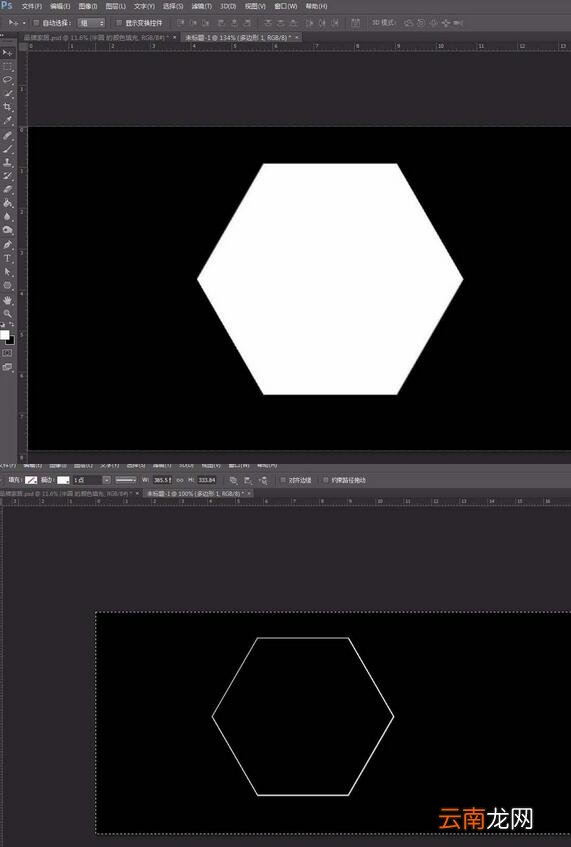Screen dimensions: 571x847
Task: Select the Hand tool
Action: [7, 300]
